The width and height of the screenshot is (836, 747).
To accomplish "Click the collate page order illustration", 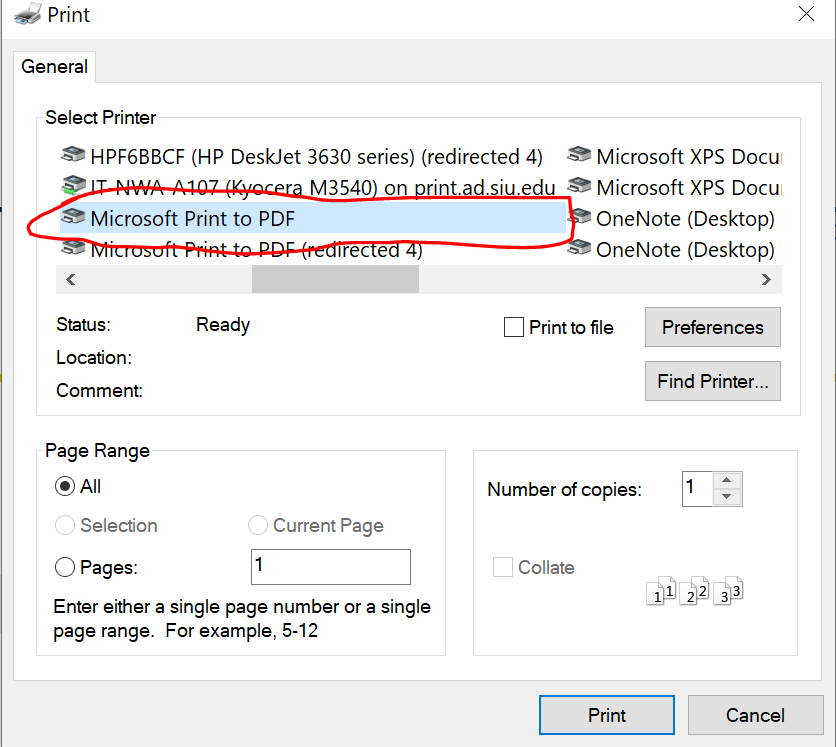I will 694,590.
